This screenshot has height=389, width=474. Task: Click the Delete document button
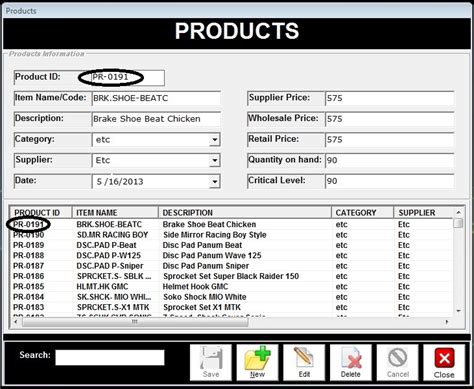coord(351,362)
